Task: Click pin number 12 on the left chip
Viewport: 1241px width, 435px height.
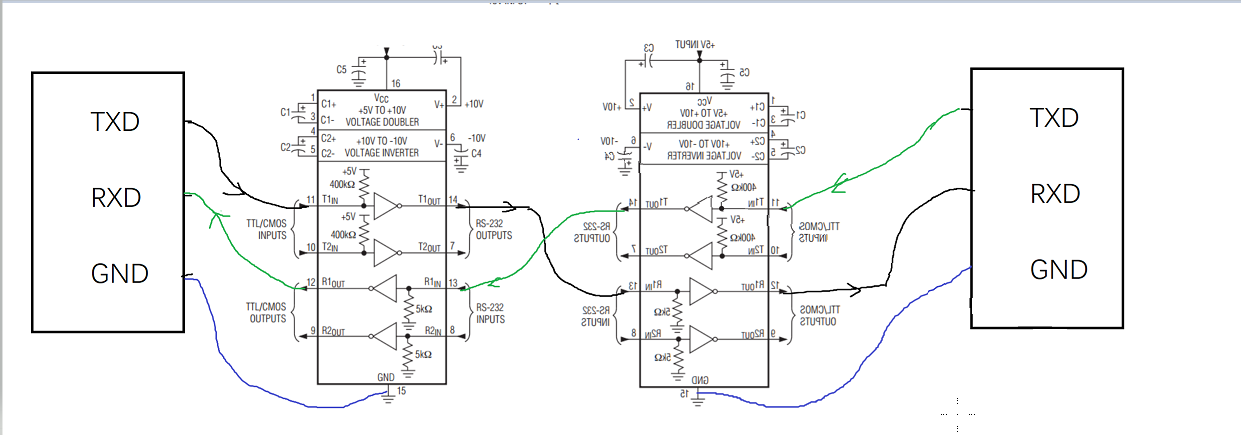Action: pos(312,283)
